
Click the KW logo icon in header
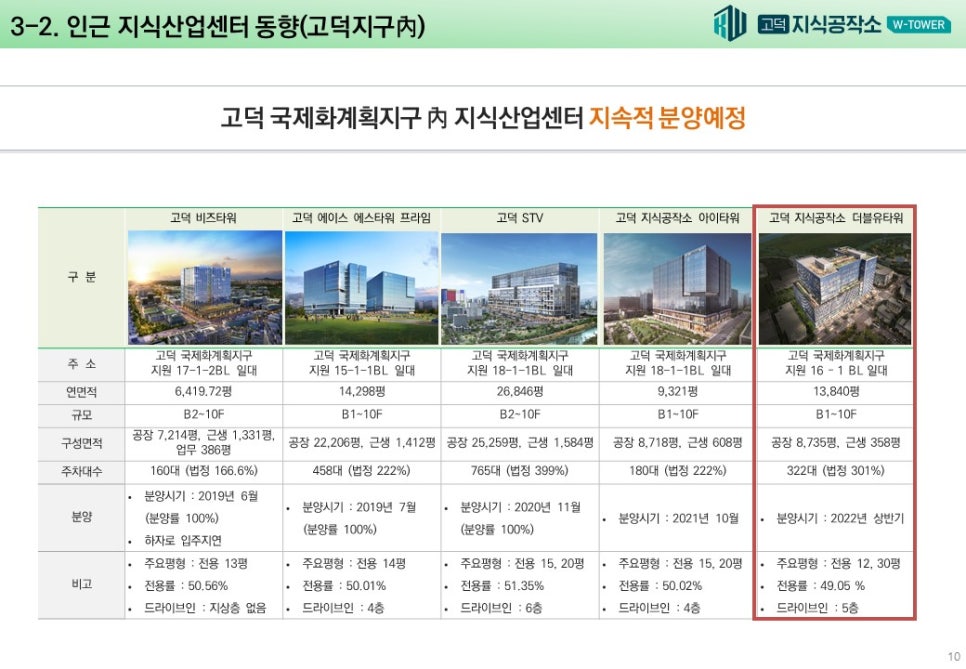pos(730,23)
